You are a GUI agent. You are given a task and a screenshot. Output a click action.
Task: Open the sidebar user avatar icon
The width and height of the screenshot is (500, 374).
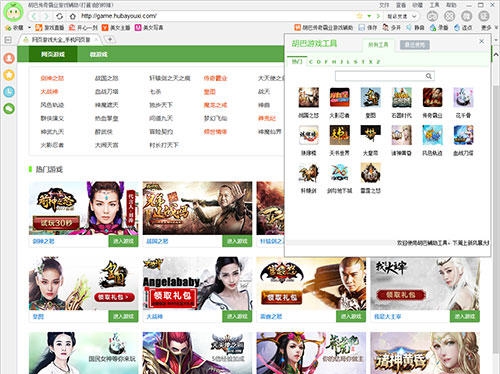click(9, 58)
